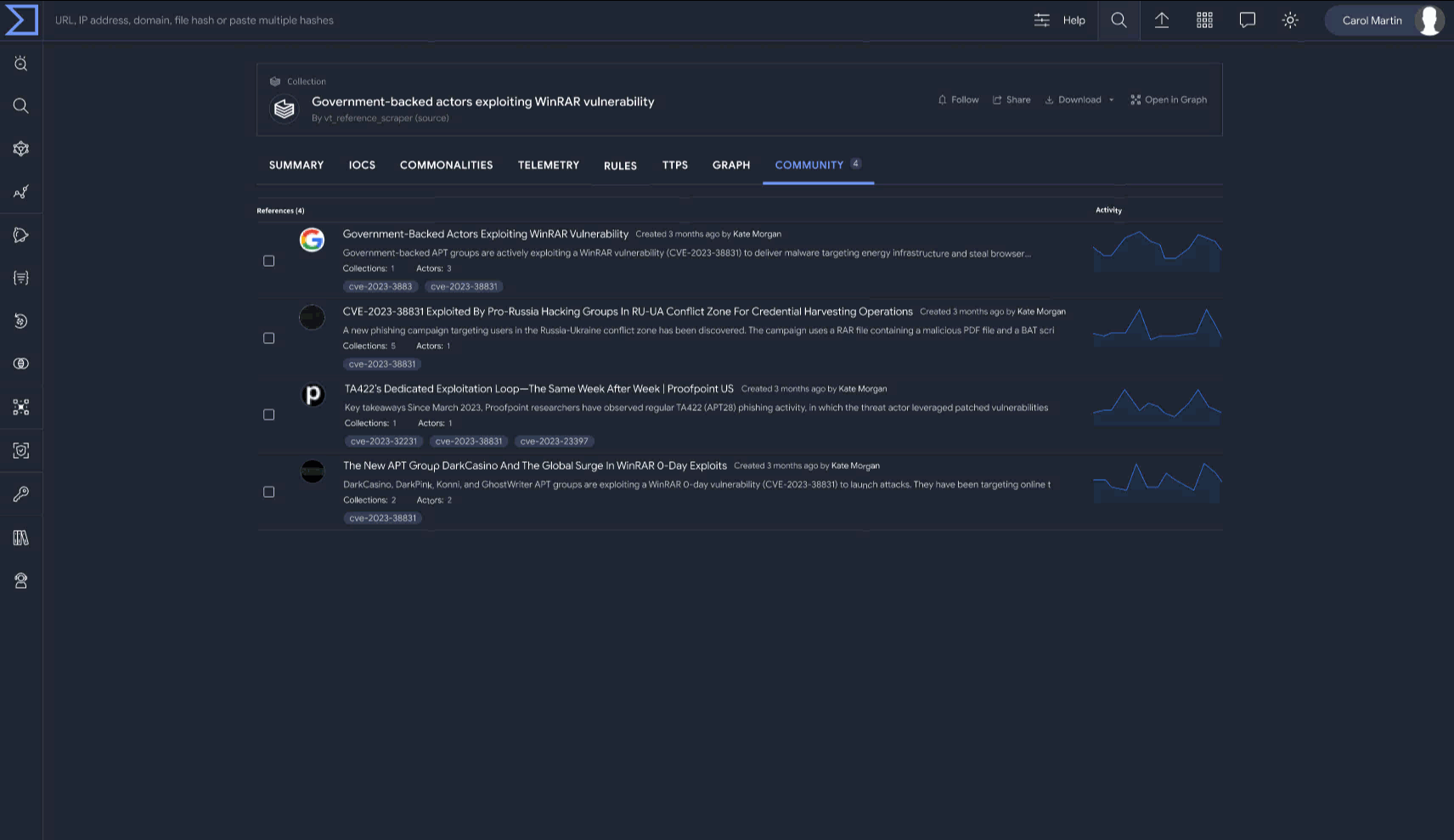Image resolution: width=1454 pixels, height=840 pixels.
Task: Switch to the RULES tab
Action: (x=620, y=166)
